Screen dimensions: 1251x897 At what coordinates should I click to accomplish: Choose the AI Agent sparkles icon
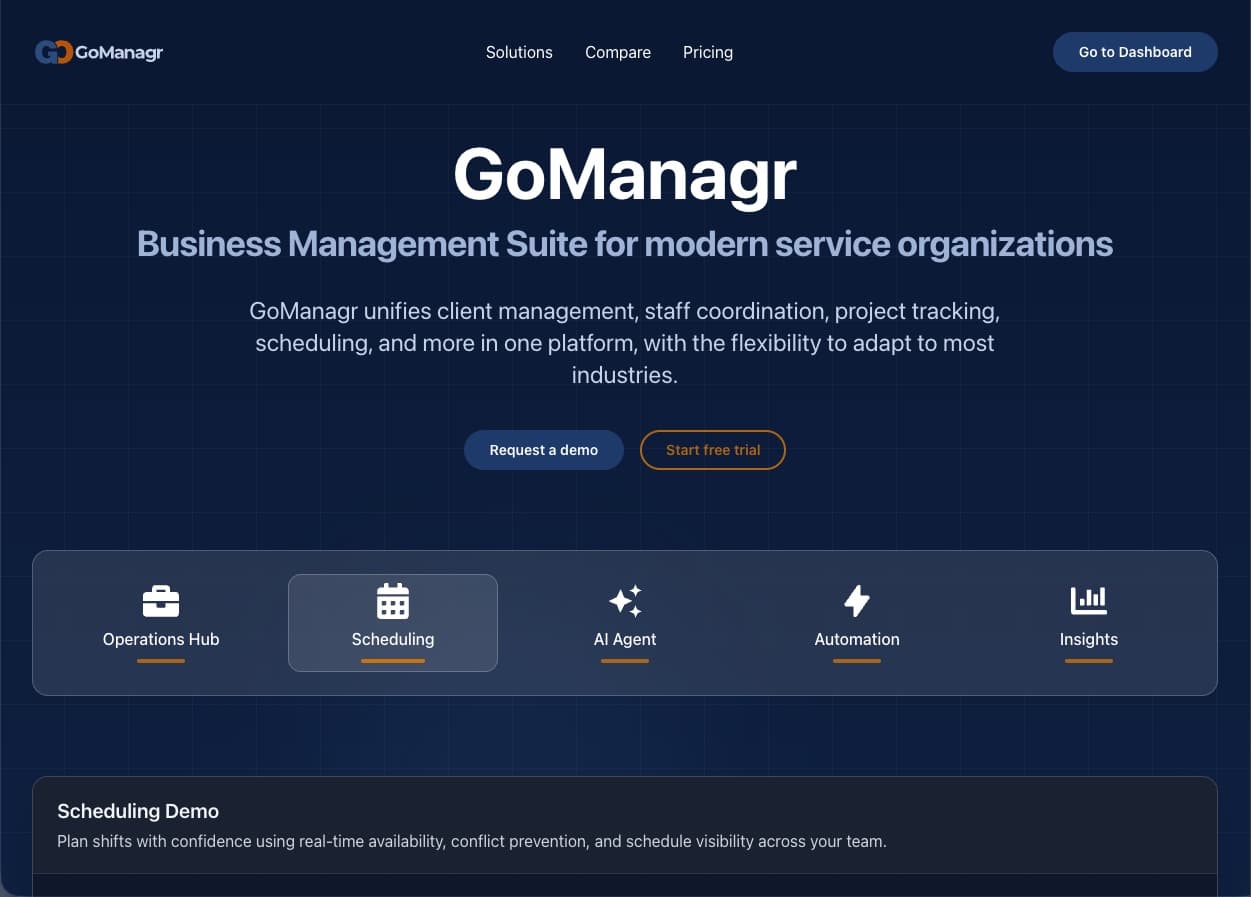click(x=625, y=601)
